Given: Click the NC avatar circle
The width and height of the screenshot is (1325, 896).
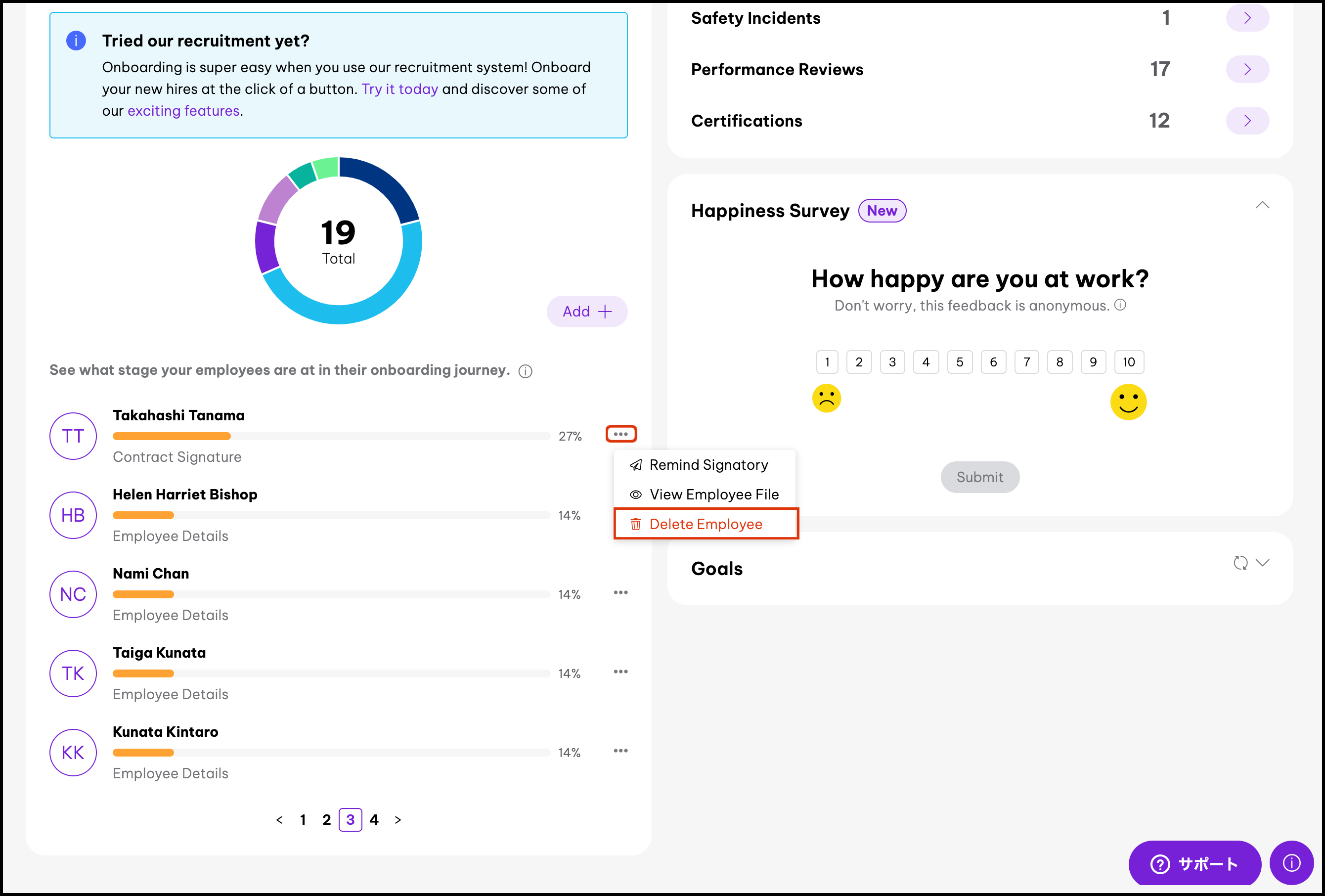Looking at the screenshot, I should (x=73, y=594).
